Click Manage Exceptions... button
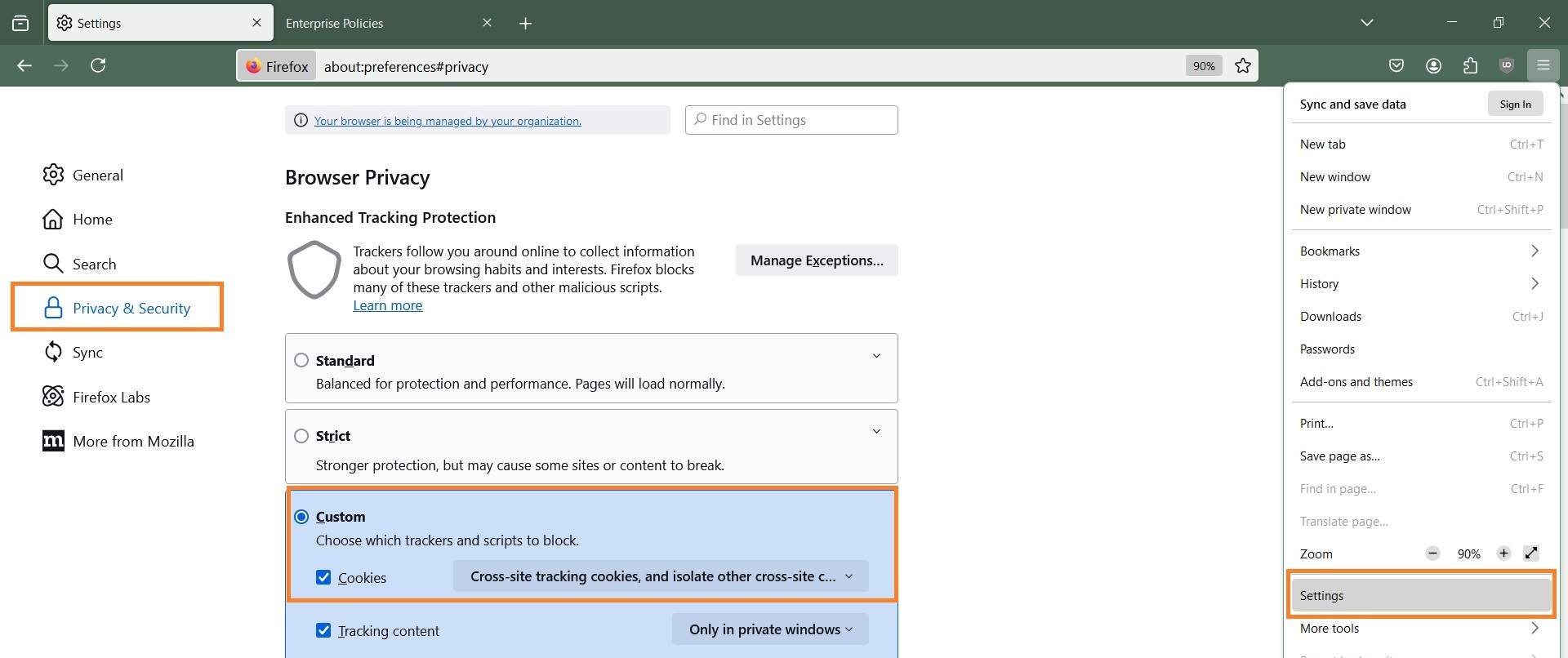This screenshot has height=658, width=1568. point(817,260)
